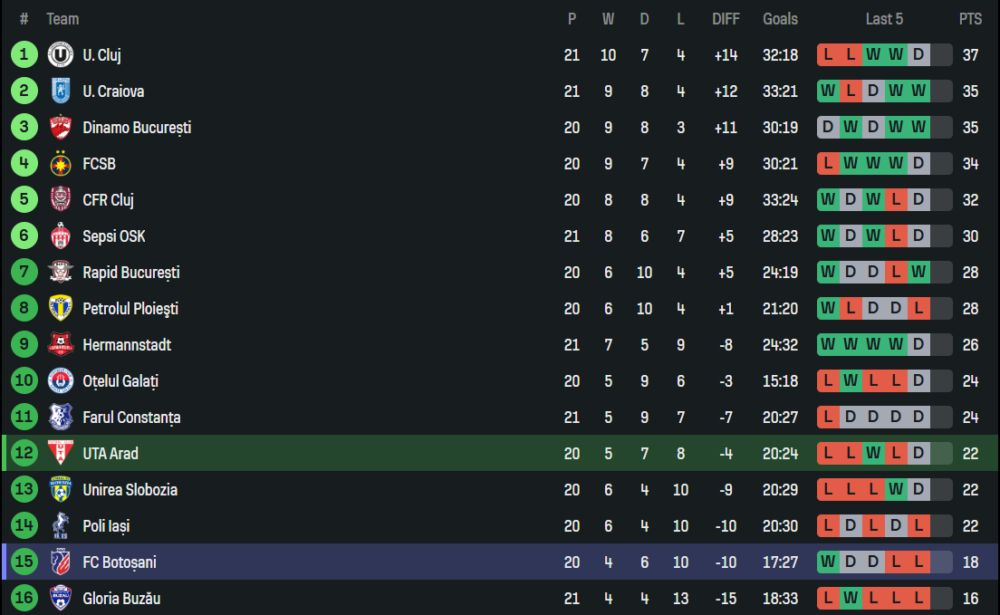This screenshot has width=1000, height=615.
Task: Click the Sepsi OSK crest icon
Action: 61,236
